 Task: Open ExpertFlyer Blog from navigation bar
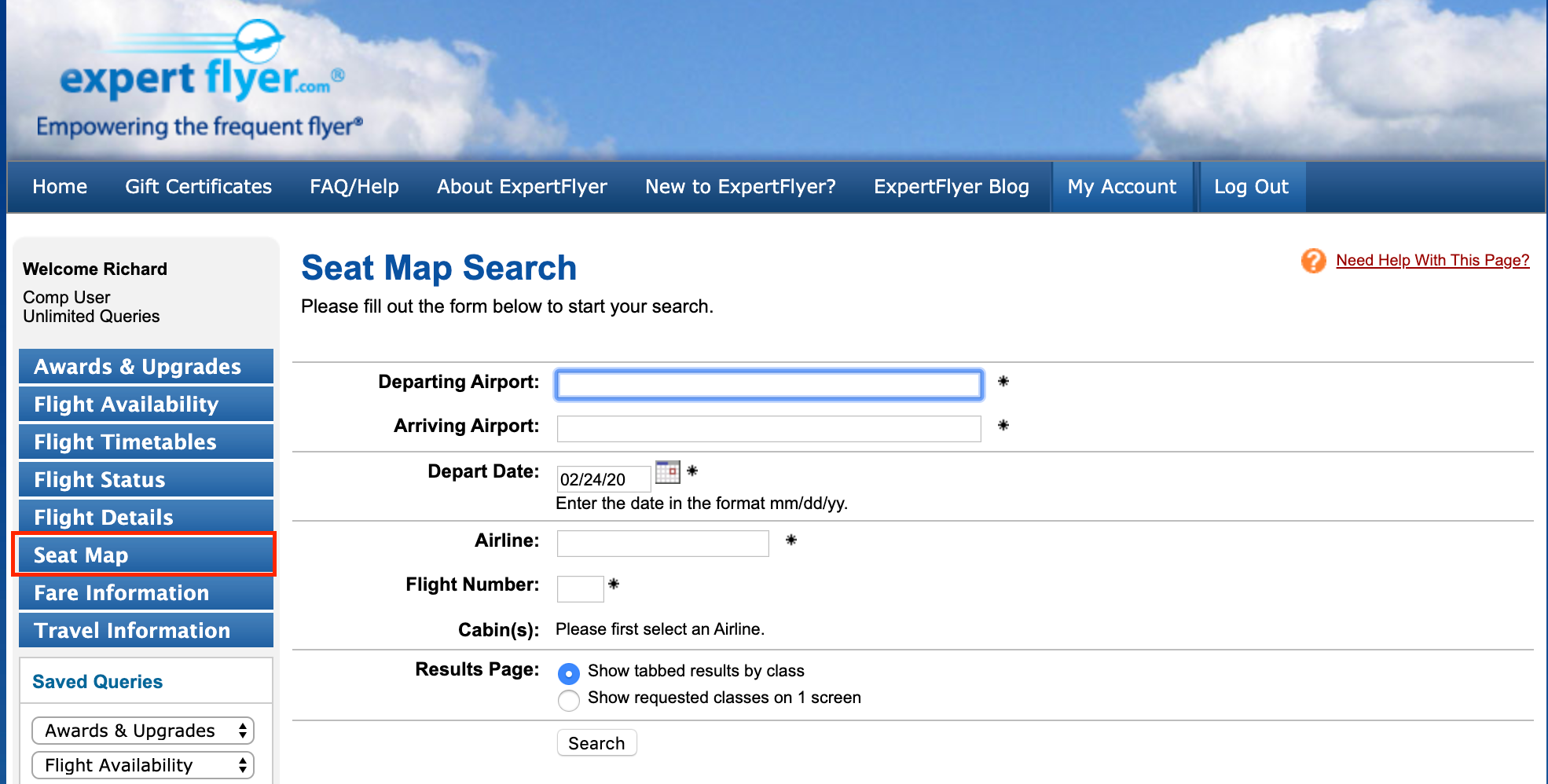[951, 187]
